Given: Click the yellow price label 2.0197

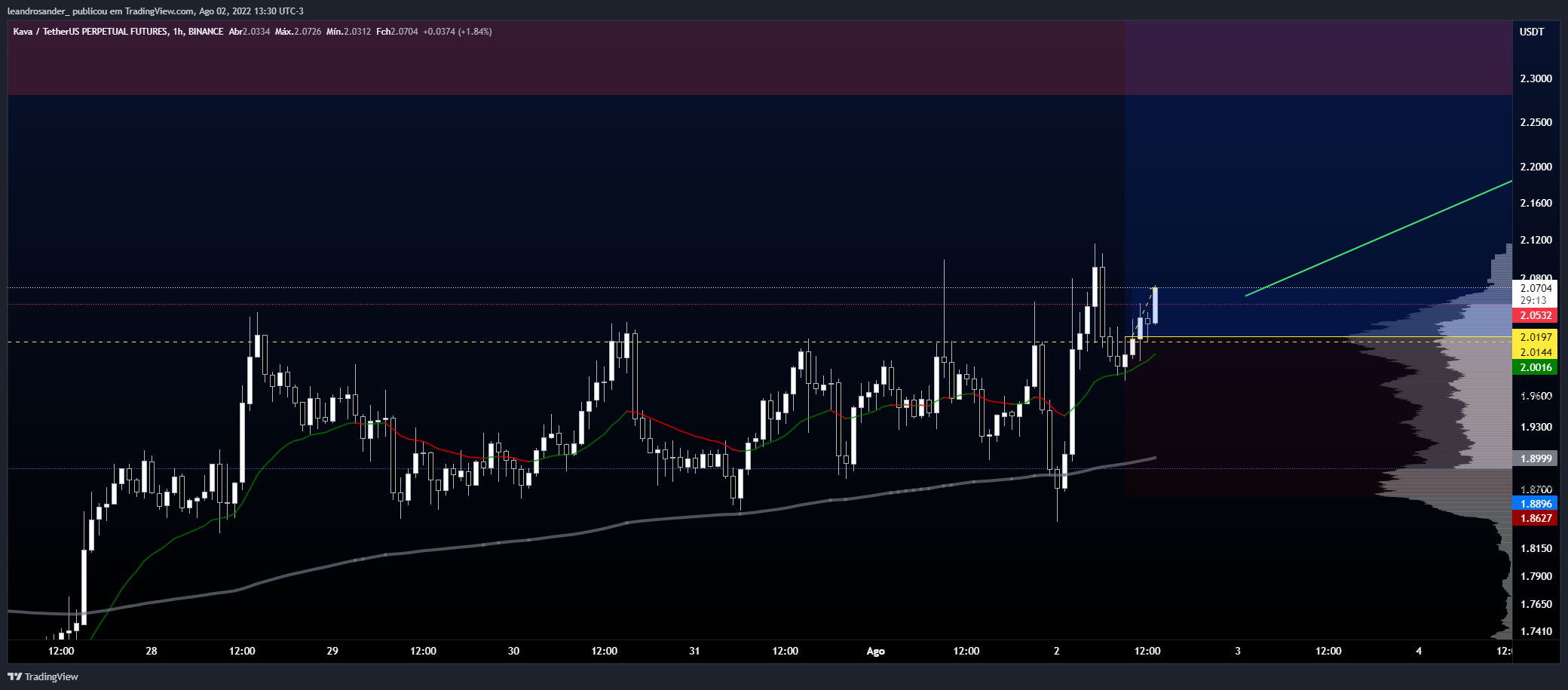Looking at the screenshot, I should (x=1536, y=337).
